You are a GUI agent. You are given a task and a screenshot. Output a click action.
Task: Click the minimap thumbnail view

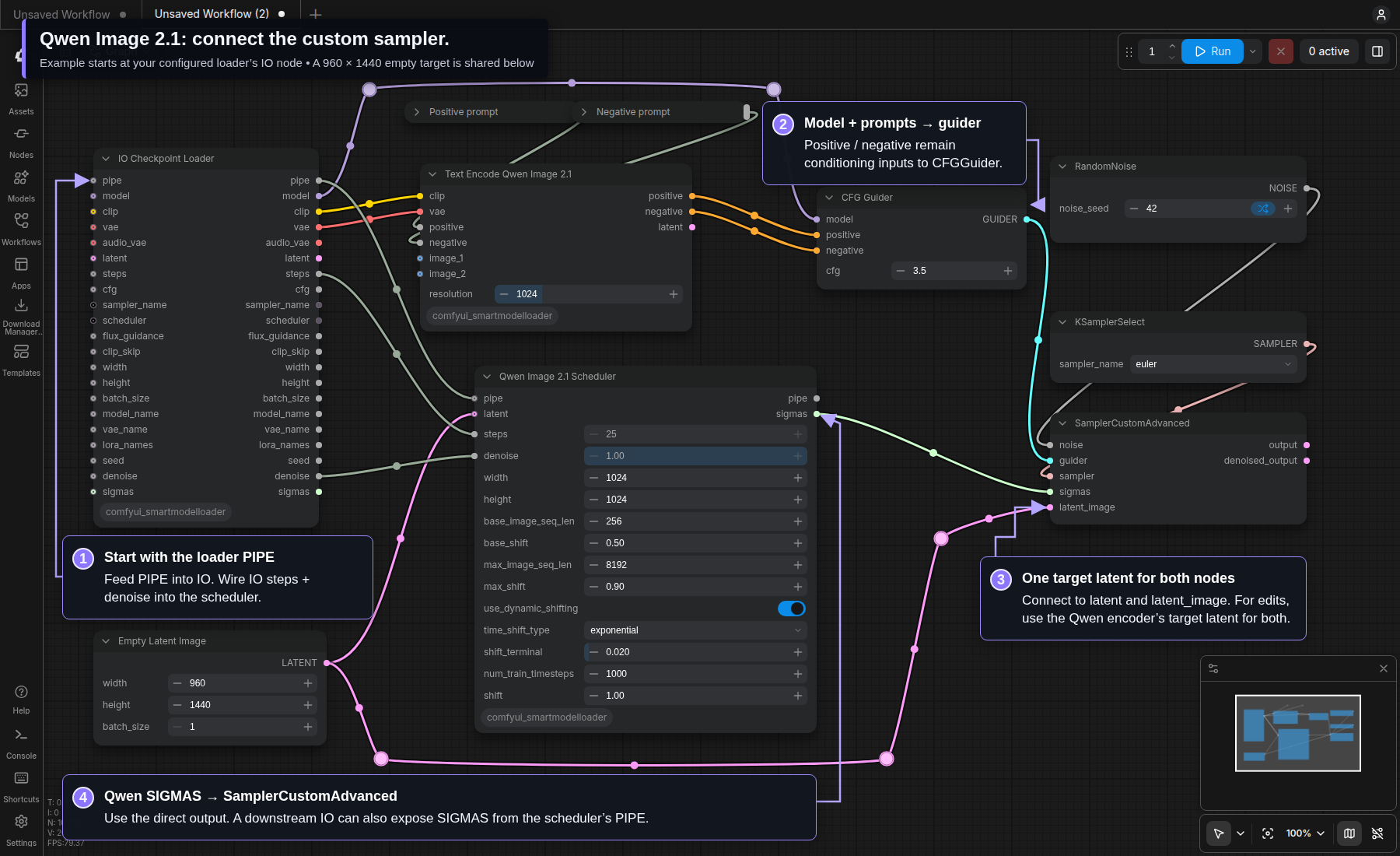1298,733
